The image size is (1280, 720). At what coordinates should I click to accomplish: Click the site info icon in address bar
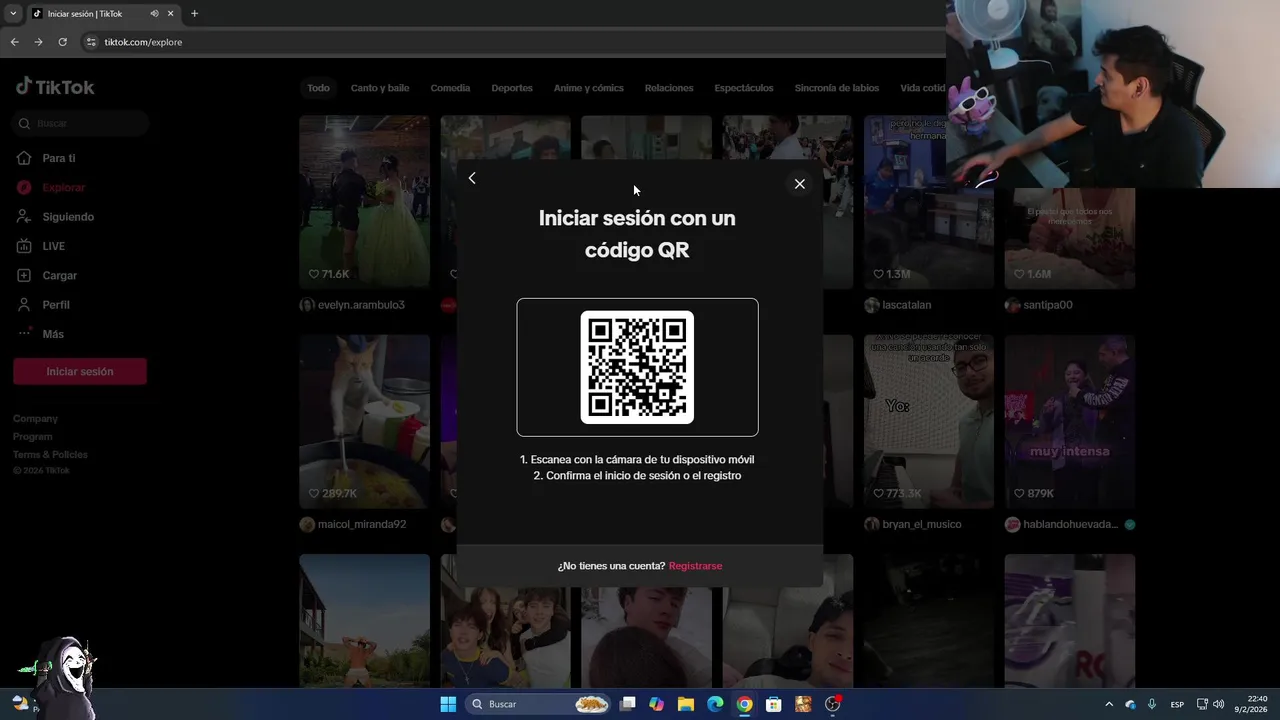pos(91,42)
